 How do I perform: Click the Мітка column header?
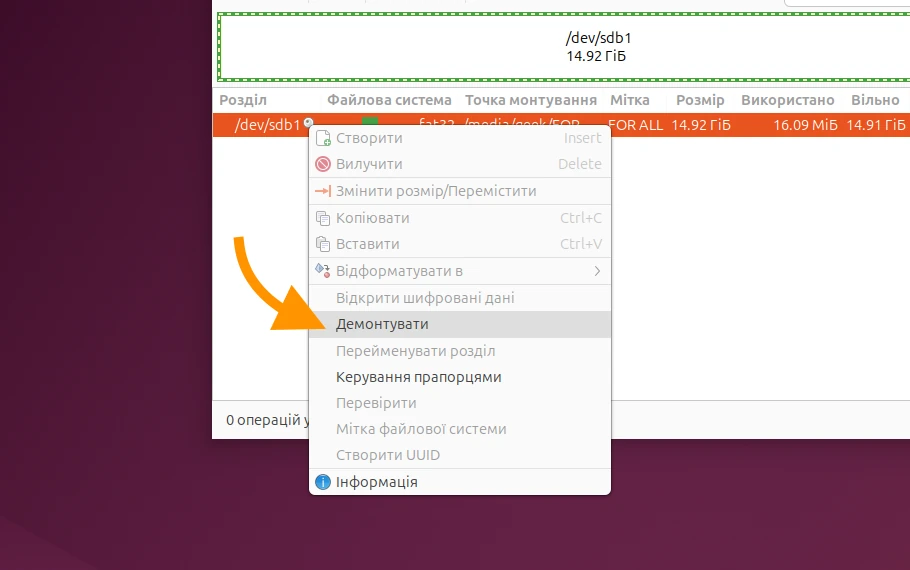pos(630,100)
